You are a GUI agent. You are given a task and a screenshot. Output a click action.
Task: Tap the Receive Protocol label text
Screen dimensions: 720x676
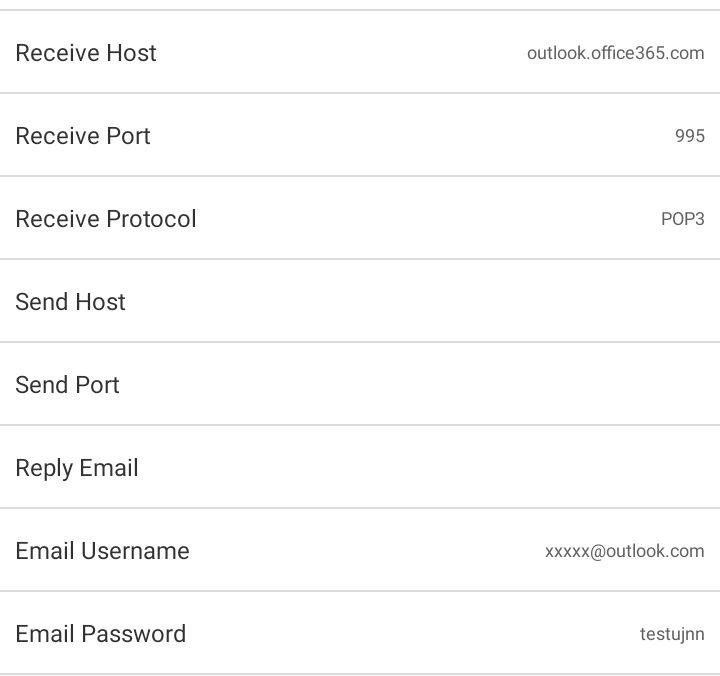tap(106, 219)
